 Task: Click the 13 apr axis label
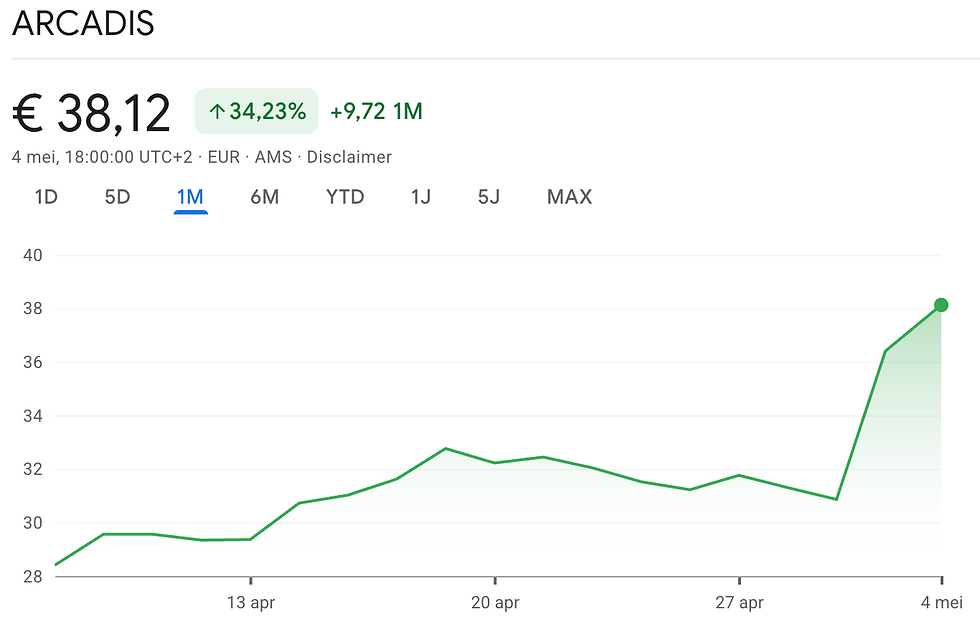pyautogui.click(x=251, y=603)
